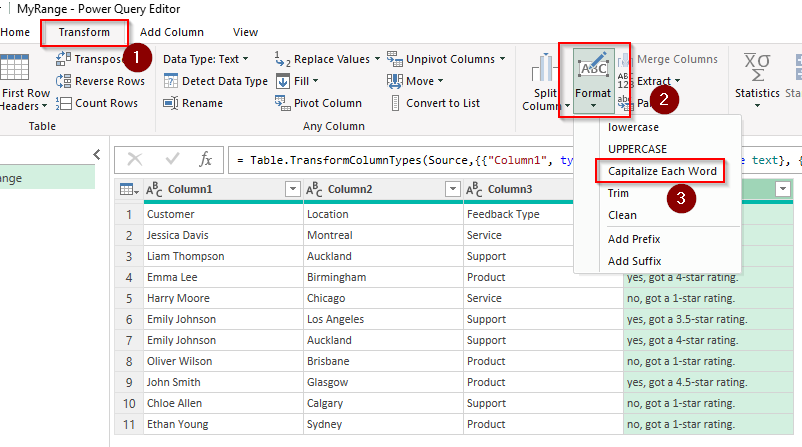The width and height of the screenshot is (802, 447).
Task: Click Use First Row as Headers table icon
Action: (x=14, y=67)
